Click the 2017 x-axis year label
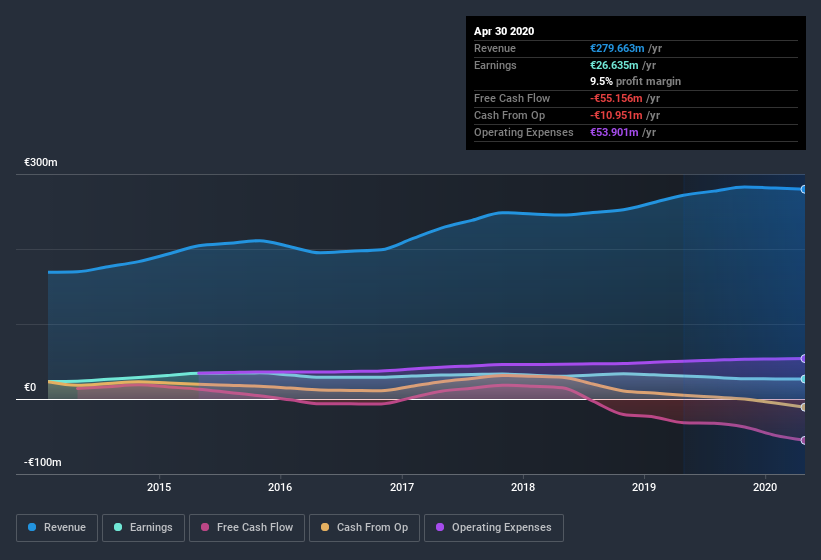This screenshot has width=821, height=560. click(x=401, y=488)
